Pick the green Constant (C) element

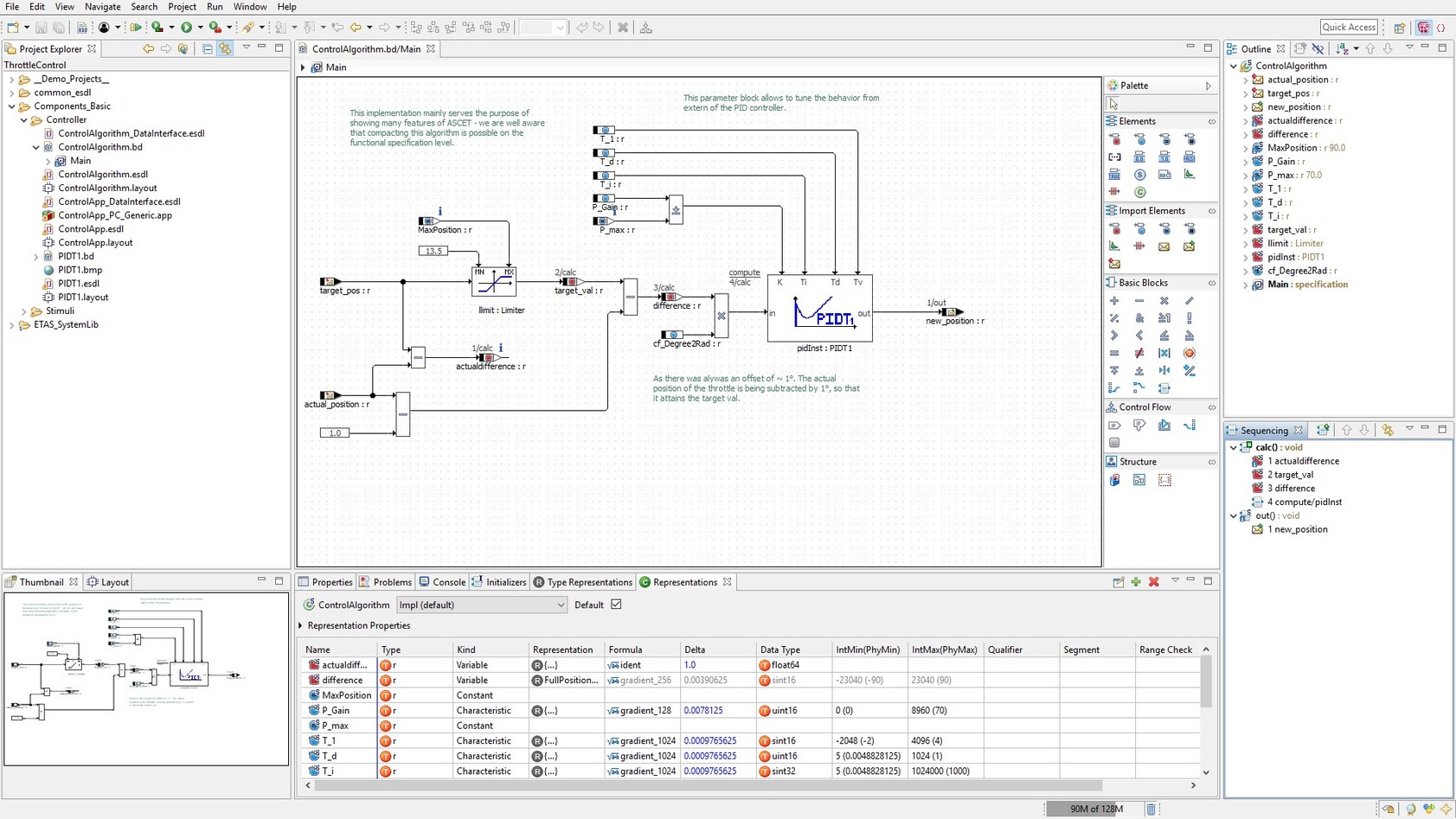[1139, 192]
